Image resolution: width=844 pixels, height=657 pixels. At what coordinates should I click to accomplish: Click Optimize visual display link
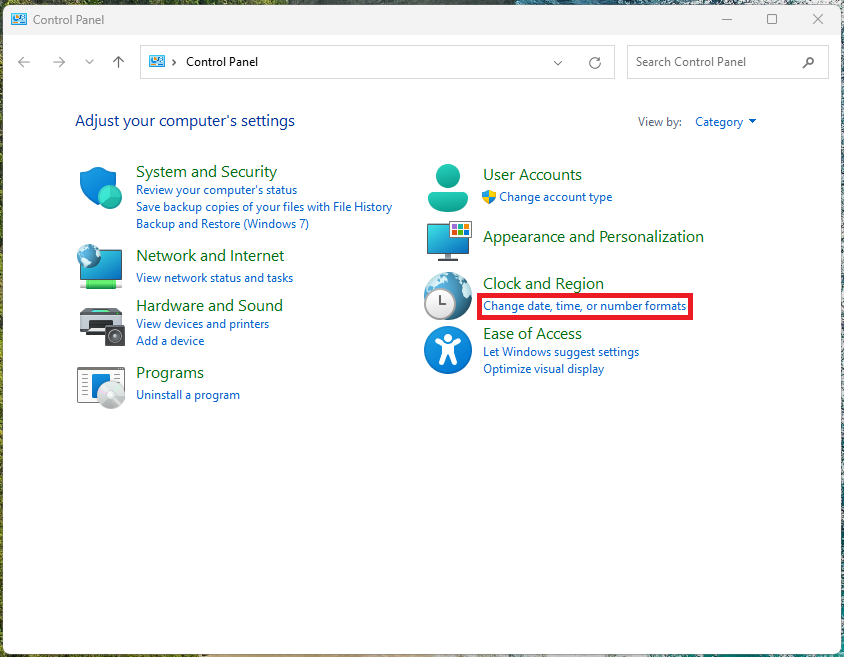point(543,369)
